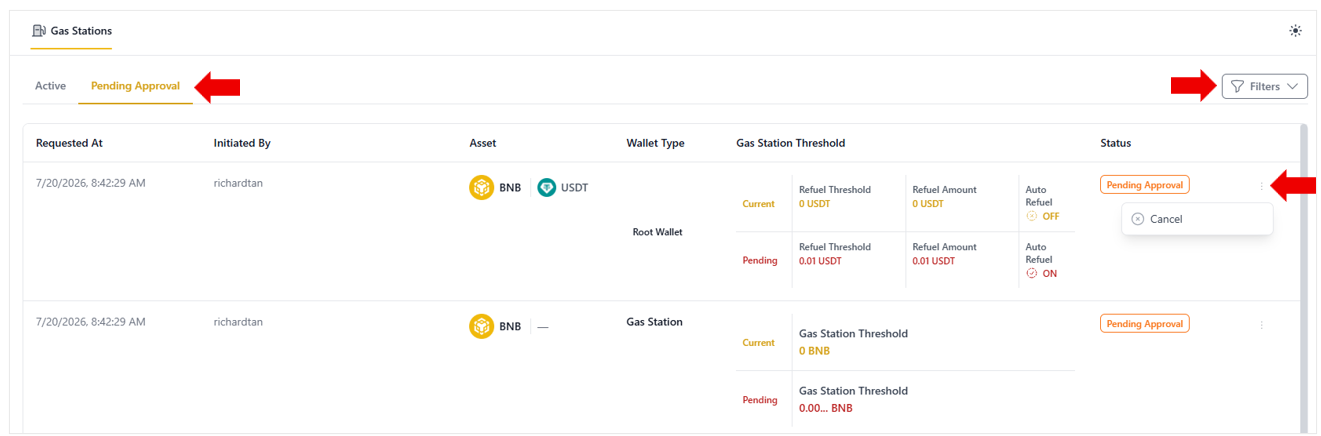This screenshot has width=1321, height=436.
Task: Click the pending Refuel Threshold 0.01 USDT value
Action: point(820,261)
